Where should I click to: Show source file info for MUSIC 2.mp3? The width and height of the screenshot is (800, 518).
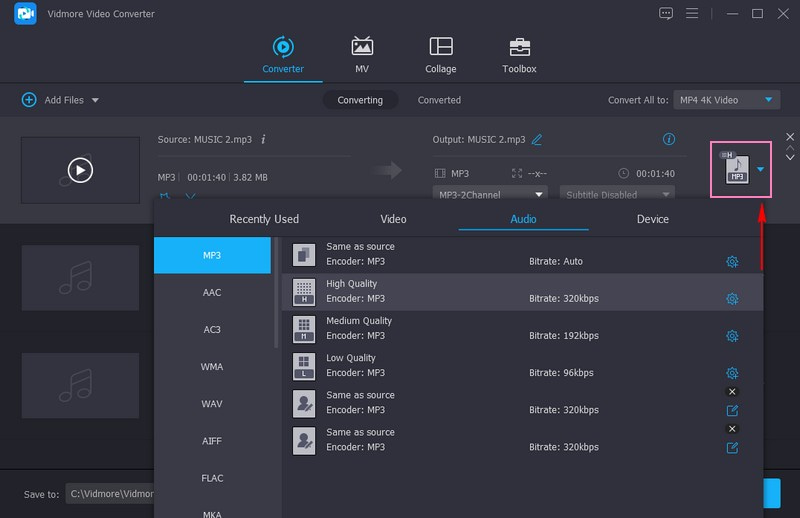pos(263,140)
